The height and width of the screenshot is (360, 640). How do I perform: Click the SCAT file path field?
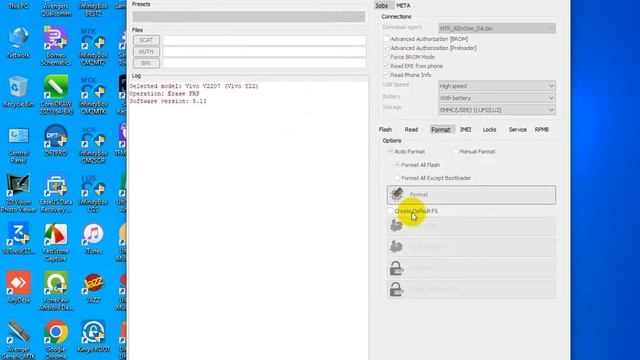click(264, 40)
